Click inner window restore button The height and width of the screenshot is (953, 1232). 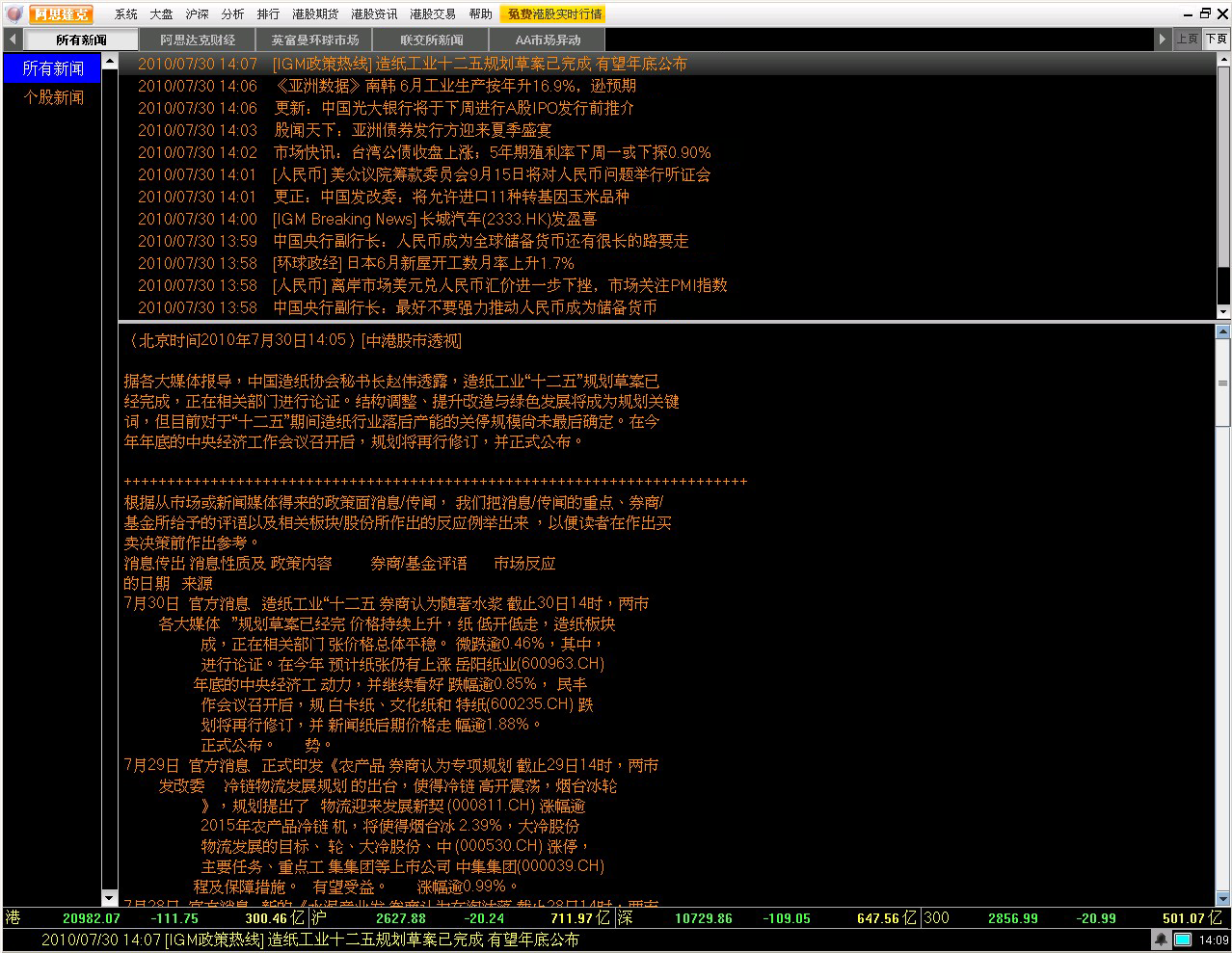click(1205, 13)
